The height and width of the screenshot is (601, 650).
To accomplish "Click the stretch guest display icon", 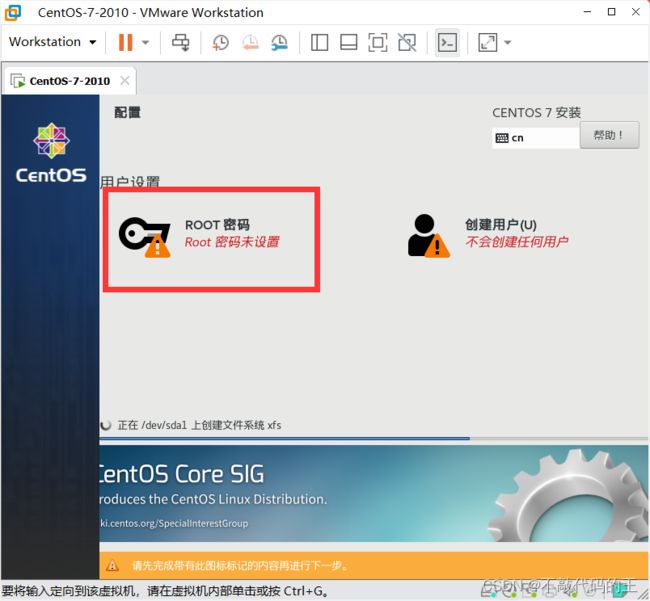I will pyautogui.click(x=488, y=42).
